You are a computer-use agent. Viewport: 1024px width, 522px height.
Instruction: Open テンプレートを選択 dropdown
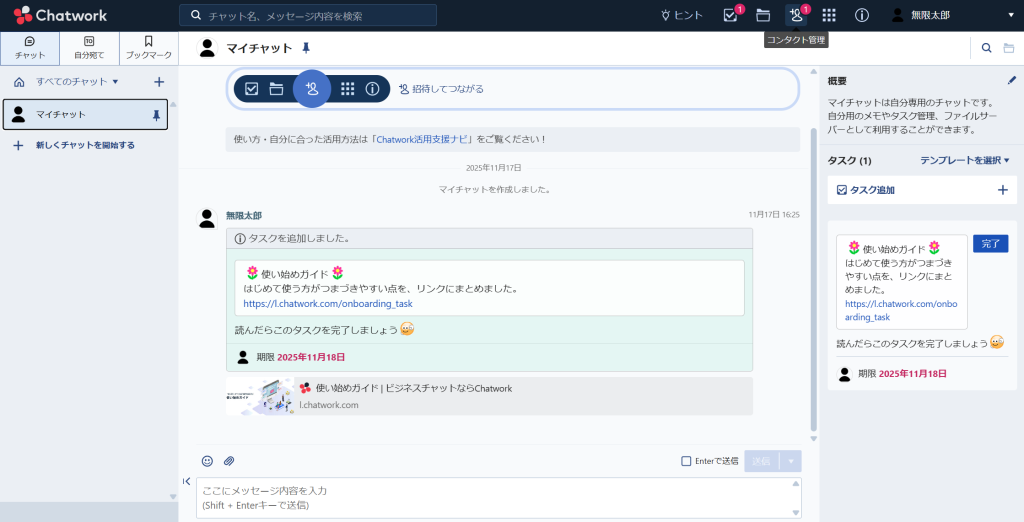(x=964, y=160)
